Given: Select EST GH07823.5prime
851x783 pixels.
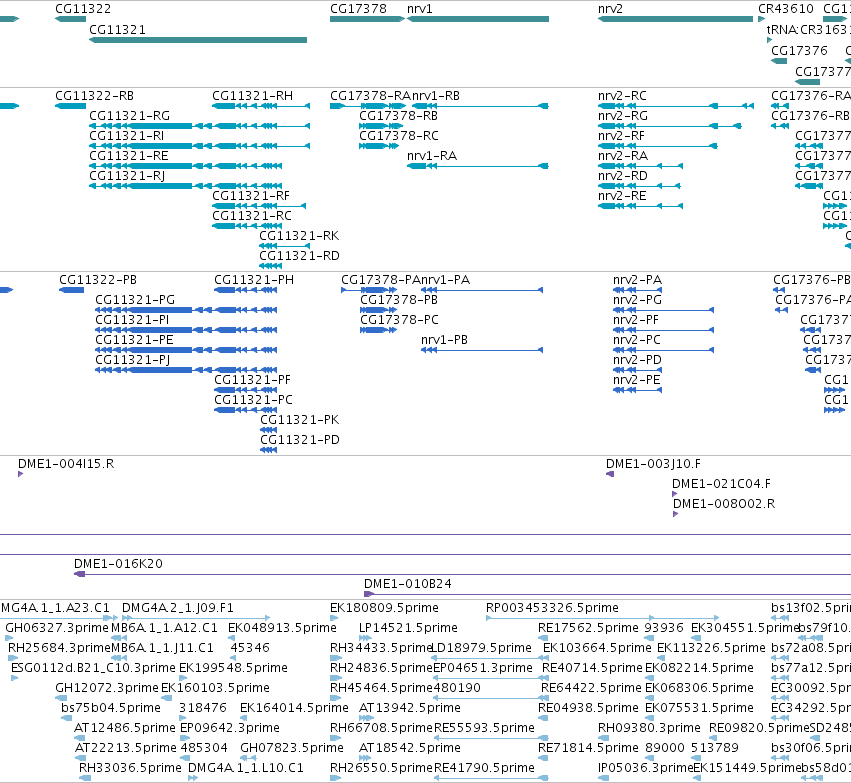Looking at the screenshot, I should pos(292,748).
